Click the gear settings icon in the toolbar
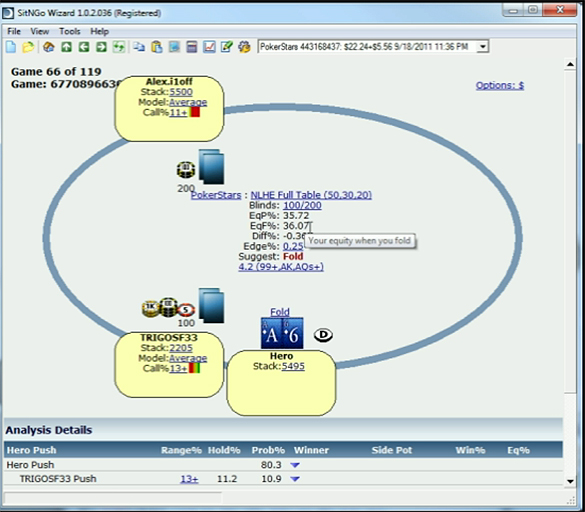The width and height of the screenshot is (585, 512). (244, 47)
